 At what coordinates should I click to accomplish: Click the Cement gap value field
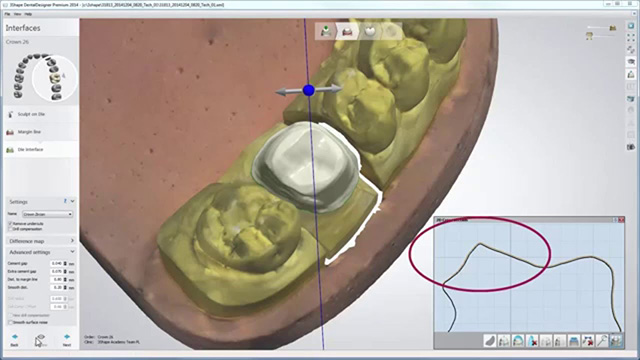pos(57,264)
